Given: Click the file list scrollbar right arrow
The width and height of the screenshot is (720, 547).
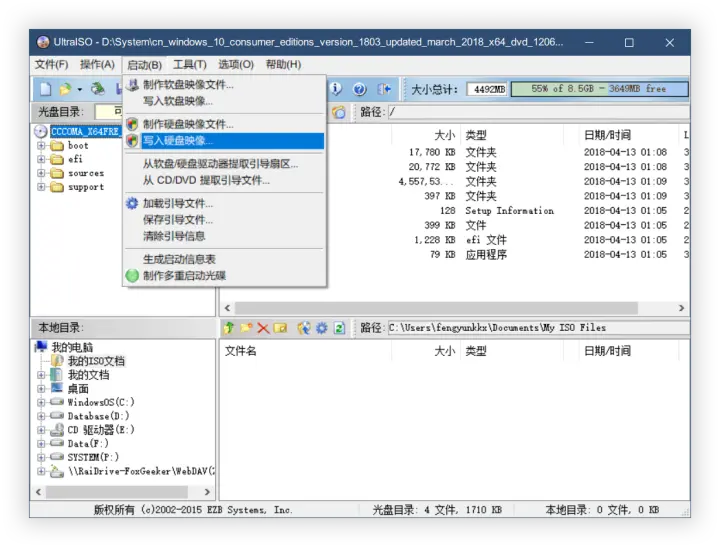Looking at the screenshot, I should click(681, 308).
